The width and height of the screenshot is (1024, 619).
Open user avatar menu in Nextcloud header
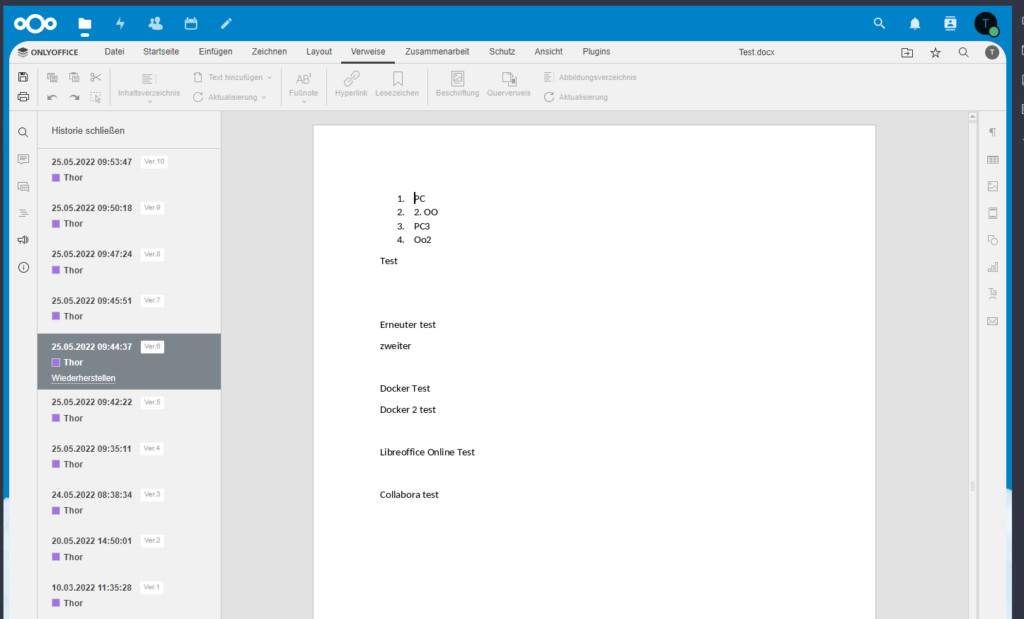(985, 24)
